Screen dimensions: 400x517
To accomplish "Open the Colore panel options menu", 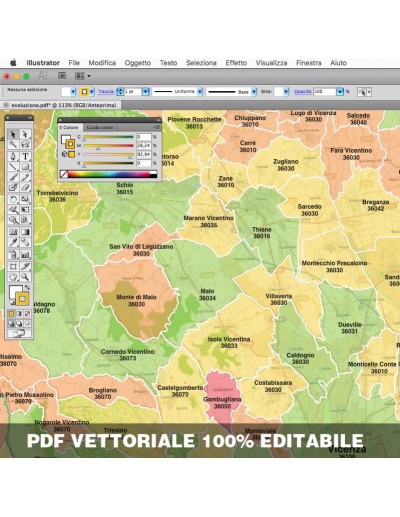I will [157, 127].
